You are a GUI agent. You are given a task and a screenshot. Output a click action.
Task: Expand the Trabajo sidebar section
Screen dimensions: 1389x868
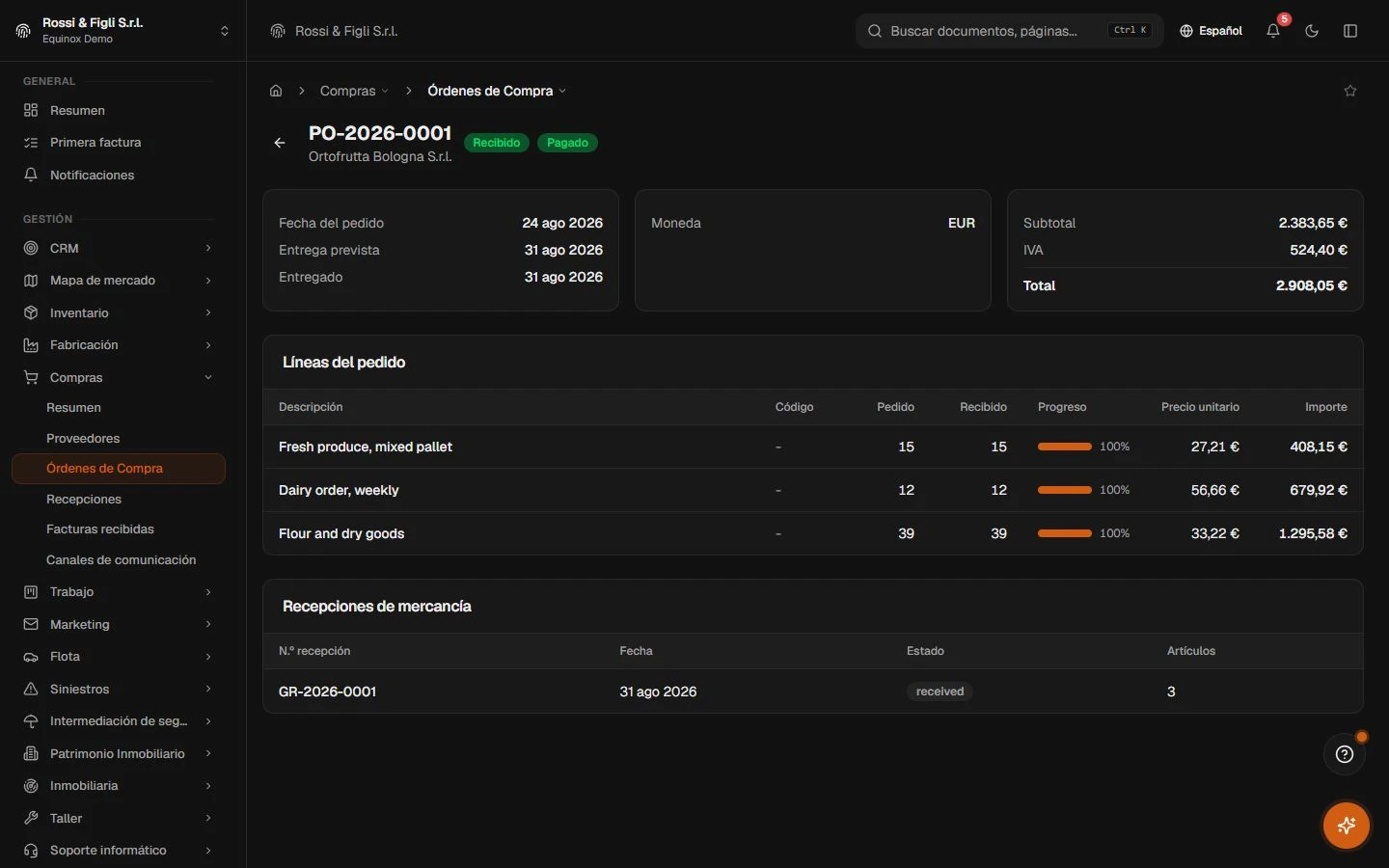tap(118, 592)
